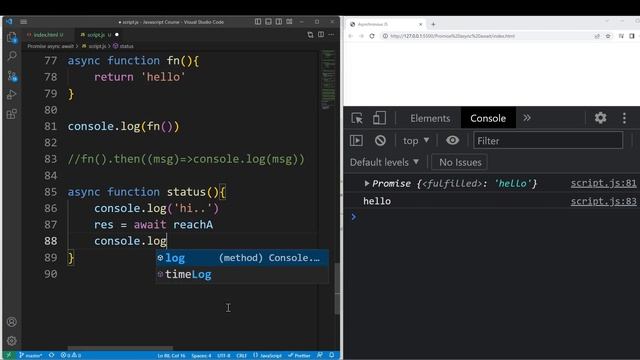640x360 pixels.
Task: Open a new browser tab
Action: click(433, 24)
